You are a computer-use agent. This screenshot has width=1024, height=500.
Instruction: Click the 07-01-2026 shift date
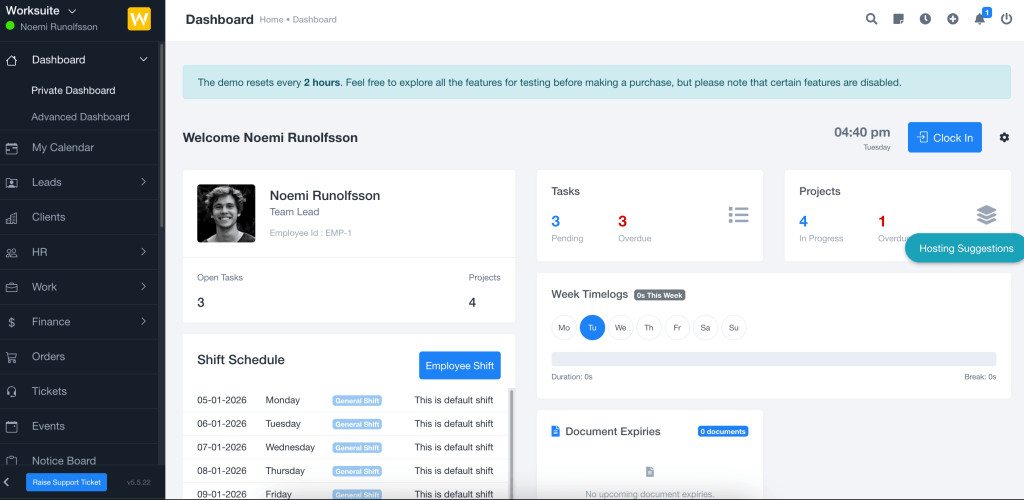coord(222,447)
